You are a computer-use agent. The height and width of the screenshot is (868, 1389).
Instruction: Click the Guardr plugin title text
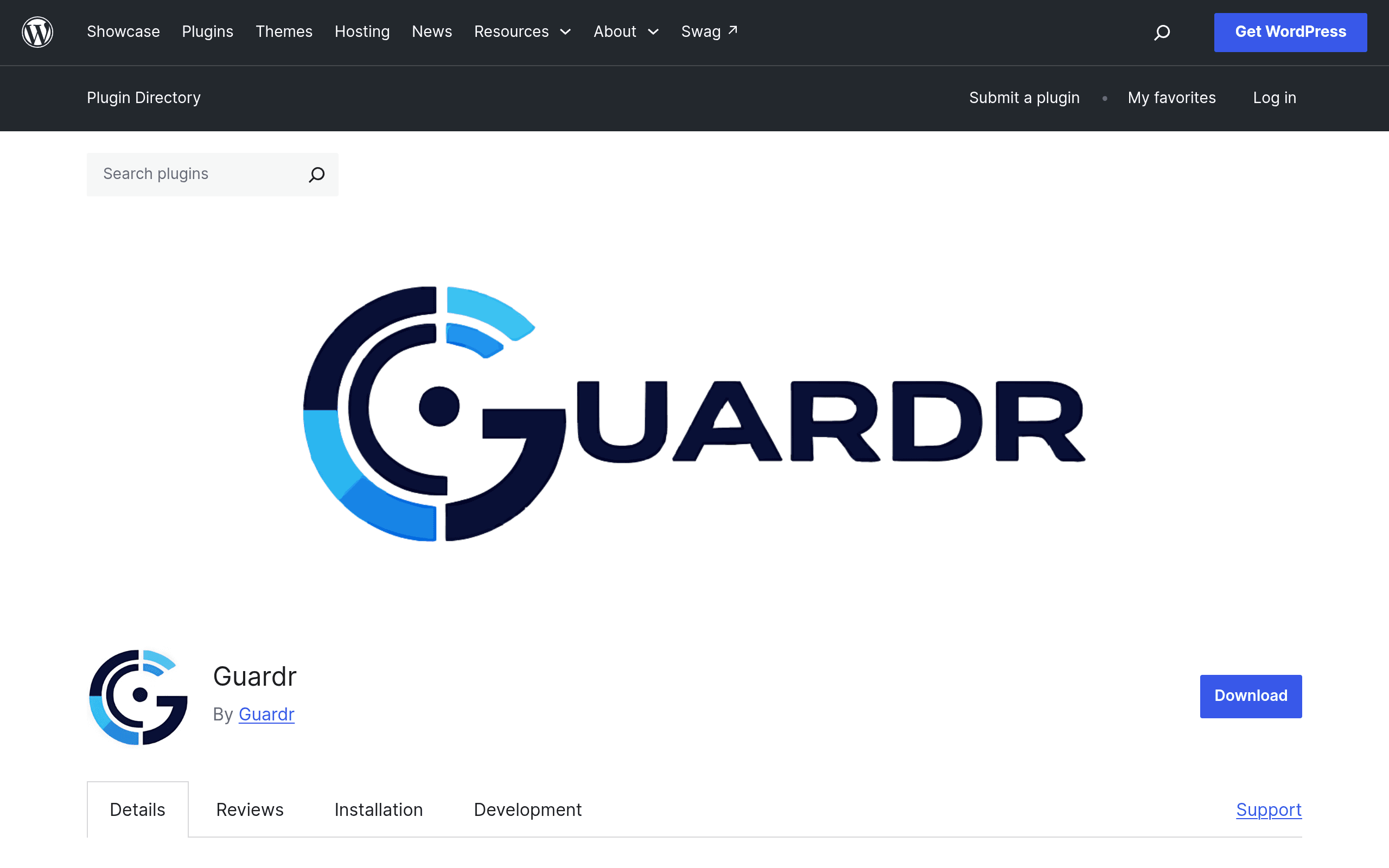click(255, 676)
